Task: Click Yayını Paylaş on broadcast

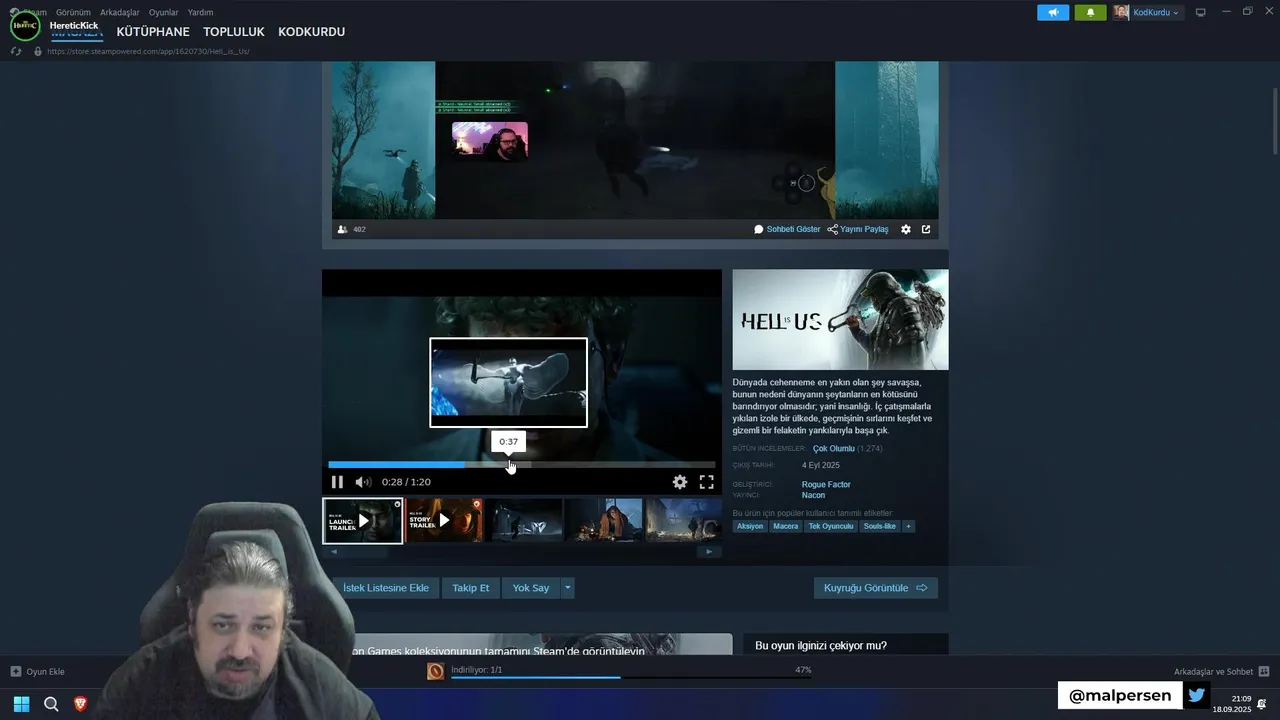Action: (x=858, y=229)
